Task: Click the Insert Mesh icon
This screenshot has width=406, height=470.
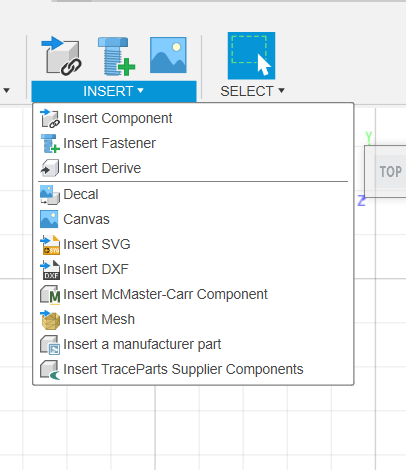Action: (x=50, y=320)
